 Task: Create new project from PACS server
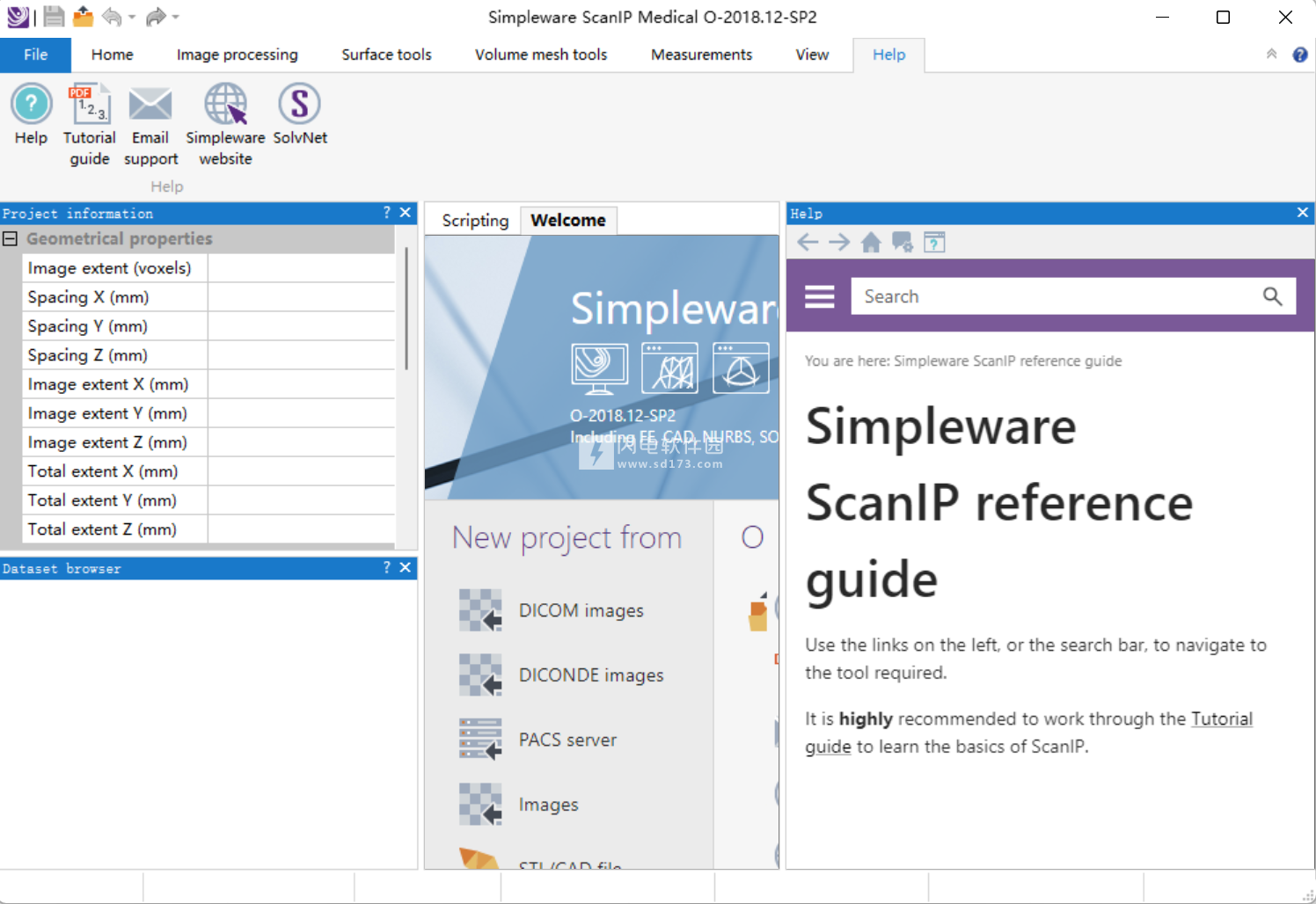[538, 740]
